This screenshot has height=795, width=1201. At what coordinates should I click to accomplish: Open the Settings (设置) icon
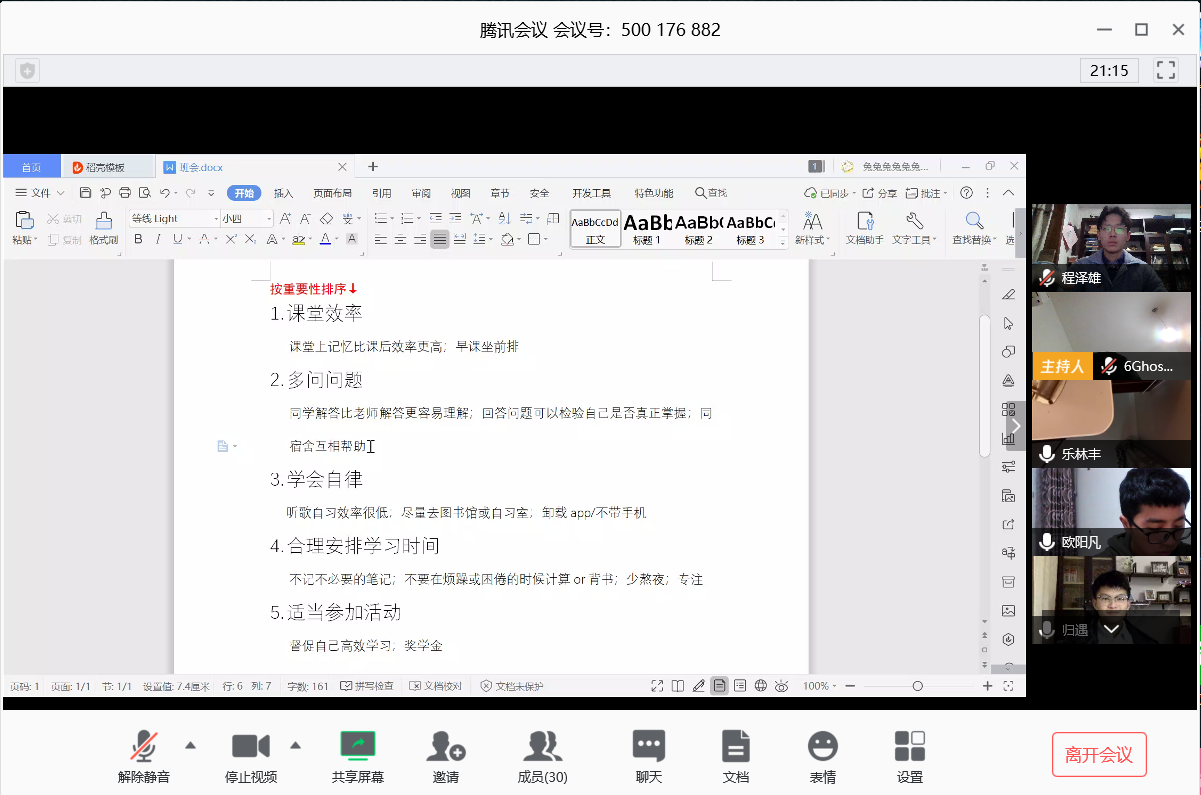(x=910, y=746)
